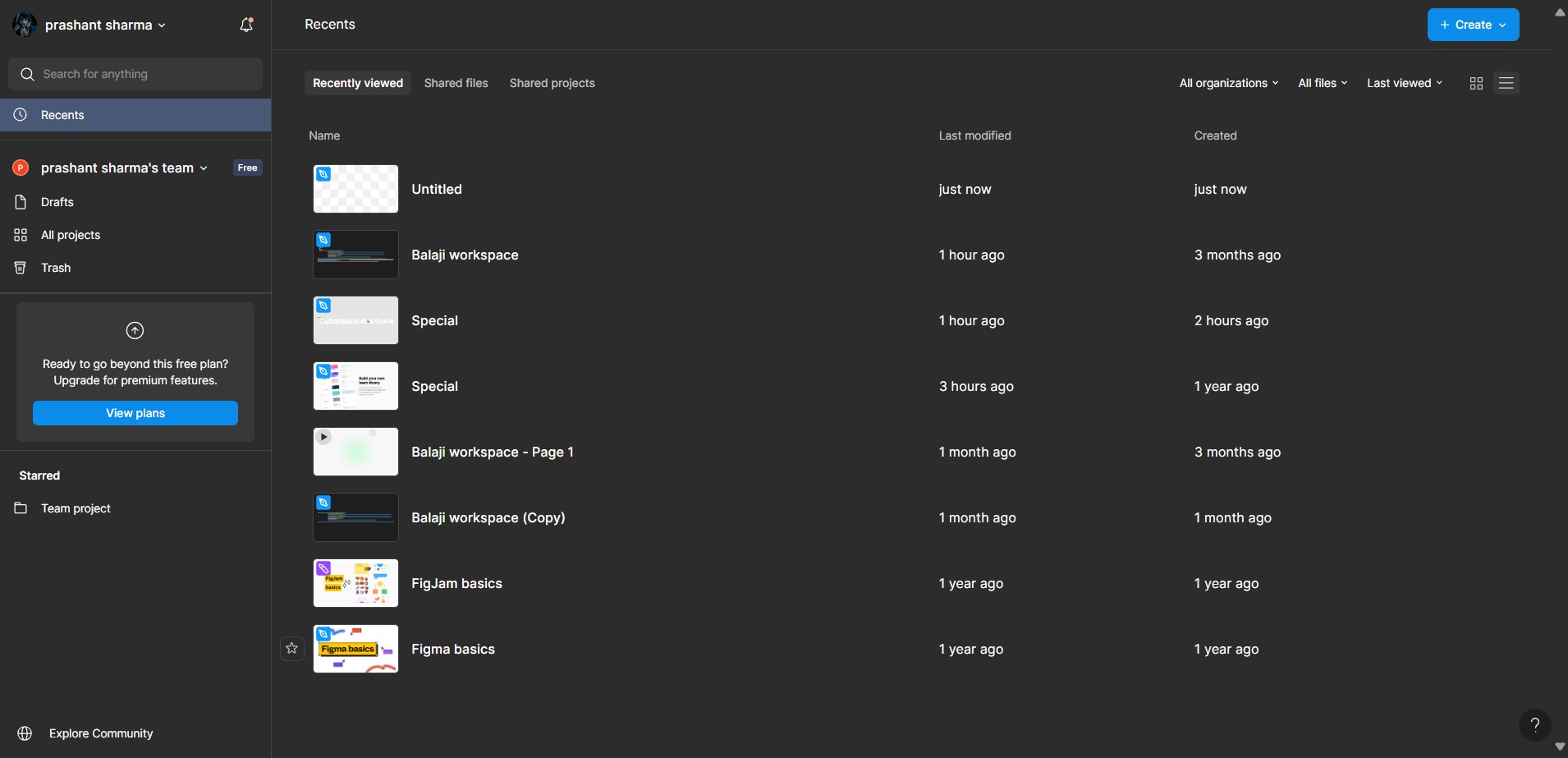Click the Recents clock icon
This screenshot has height=758, width=1568.
(x=21, y=115)
